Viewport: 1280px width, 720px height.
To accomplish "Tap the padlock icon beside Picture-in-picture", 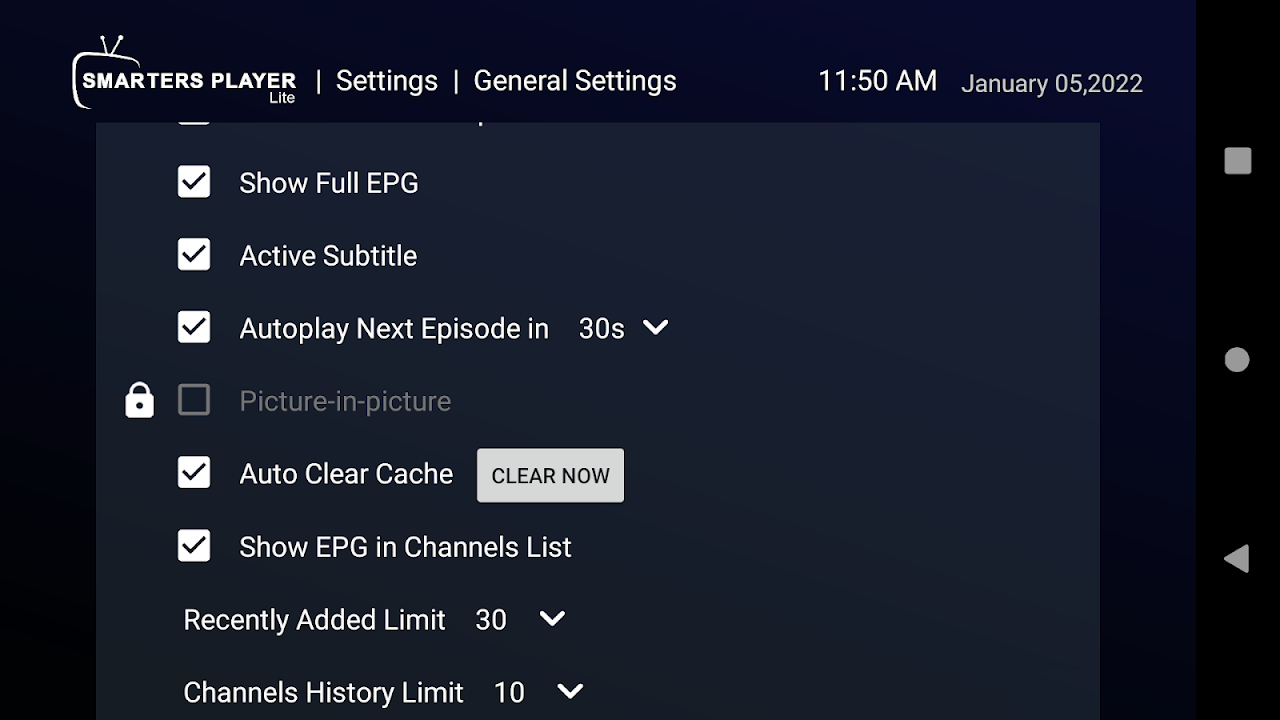I will (139, 400).
